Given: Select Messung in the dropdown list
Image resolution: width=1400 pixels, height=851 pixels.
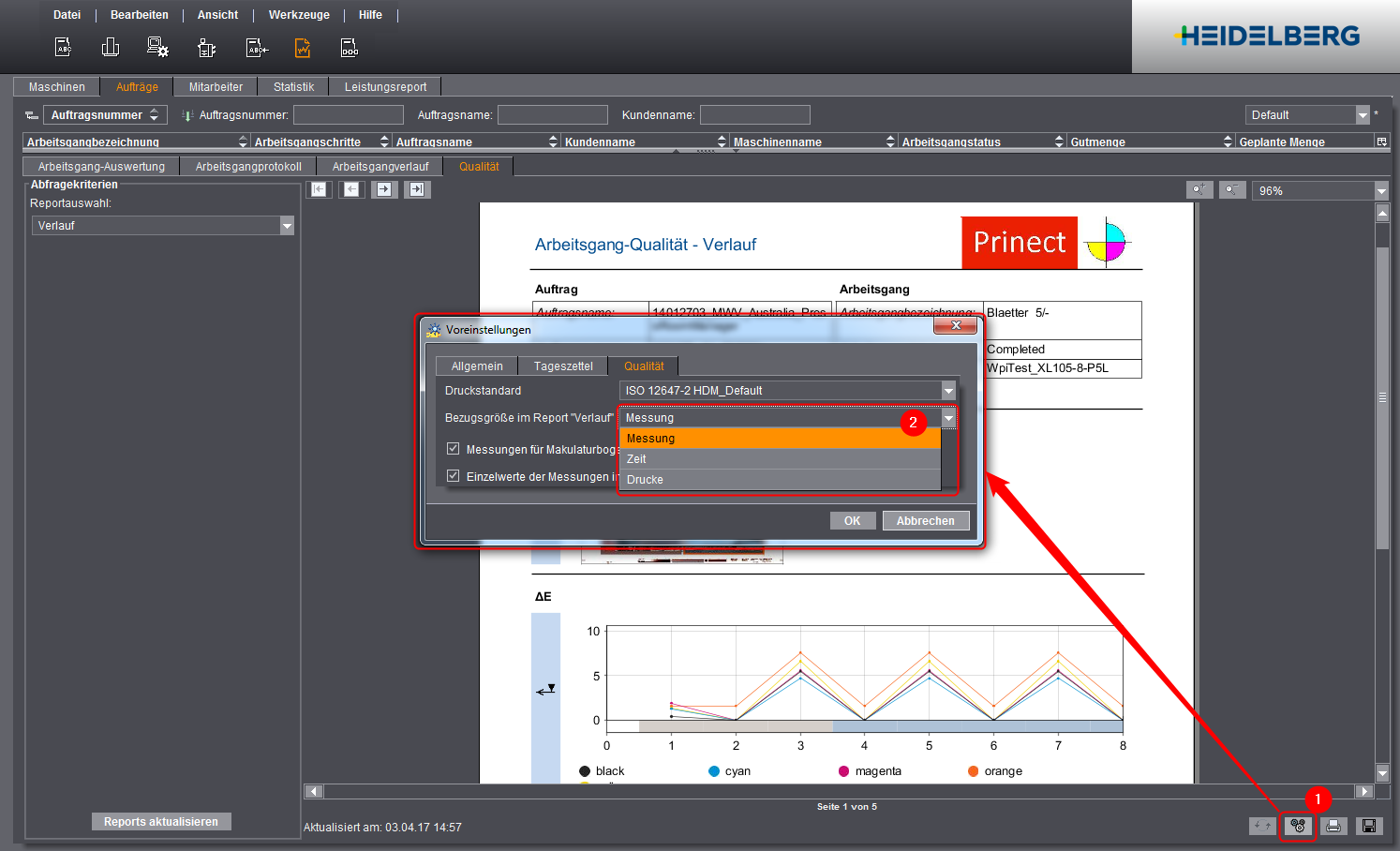Looking at the screenshot, I should pyautogui.click(x=780, y=439).
